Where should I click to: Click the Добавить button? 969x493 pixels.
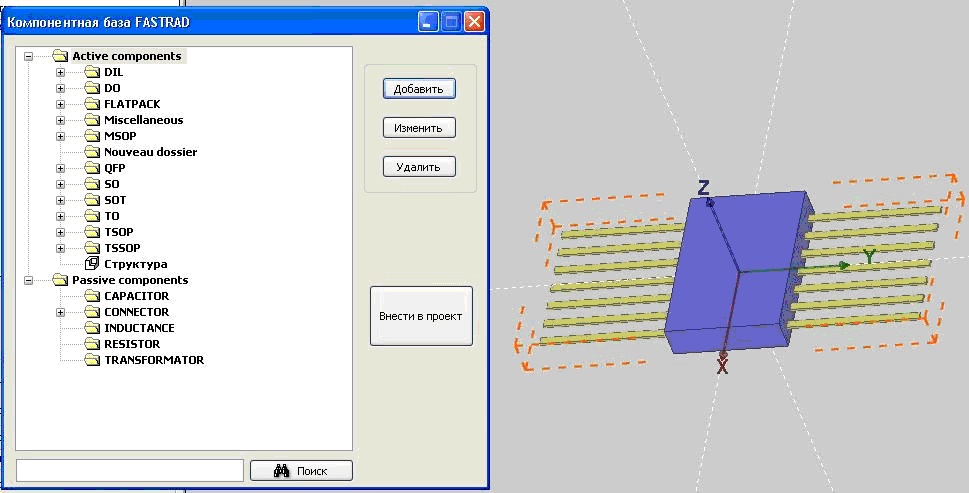click(419, 89)
